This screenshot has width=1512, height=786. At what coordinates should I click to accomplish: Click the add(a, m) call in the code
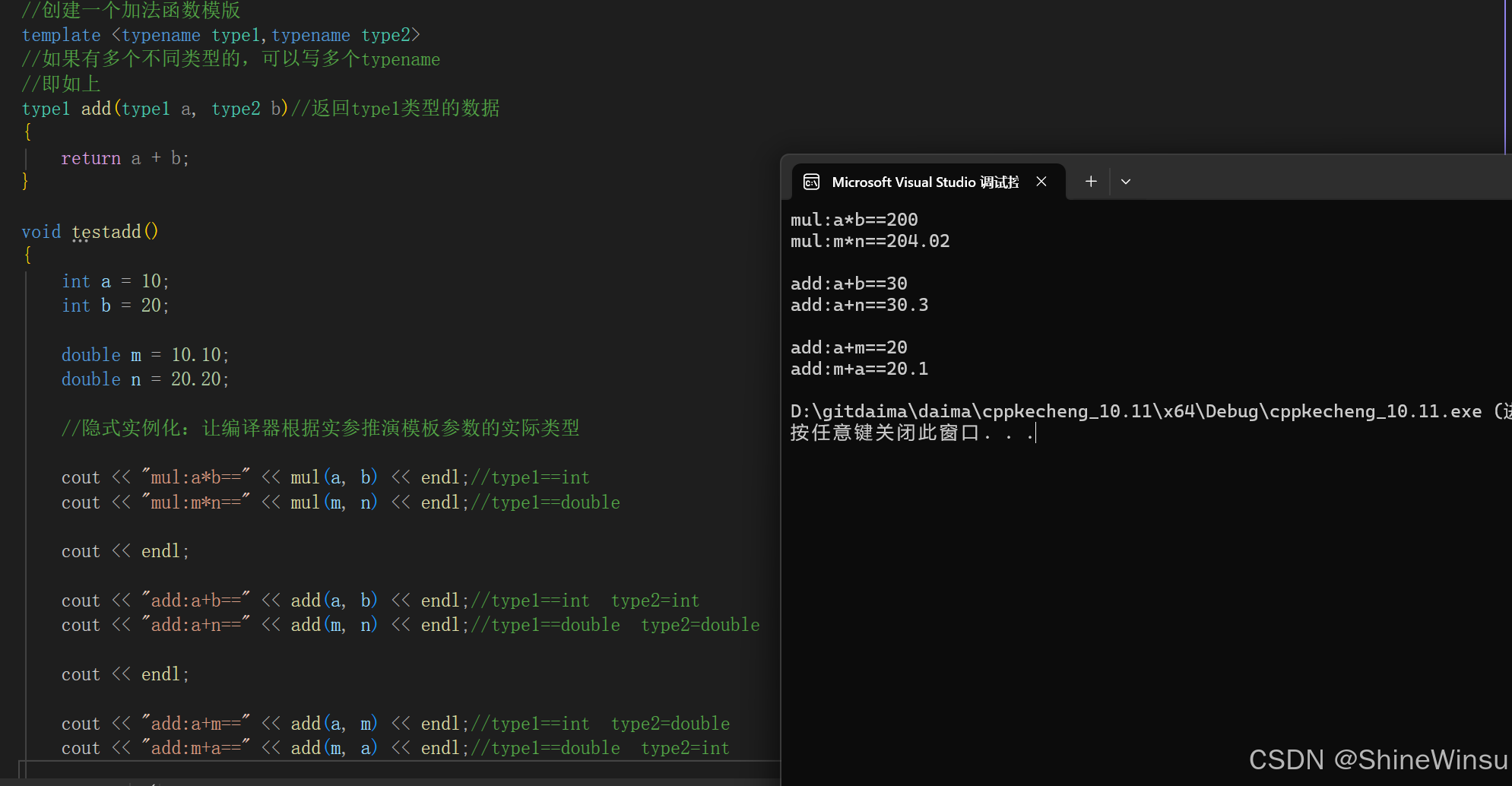[333, 724]
